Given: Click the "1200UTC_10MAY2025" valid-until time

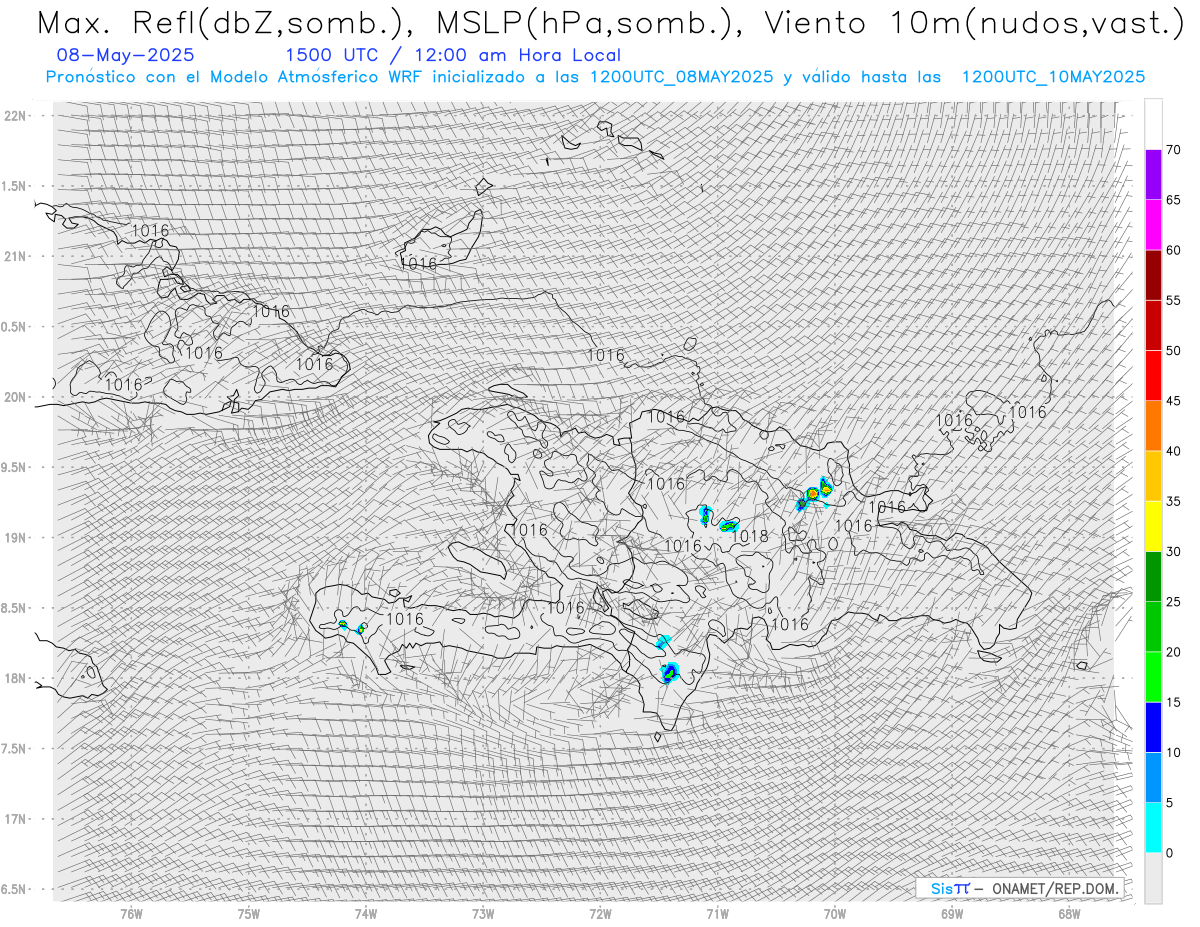Looking at the screenshot, I should click(x=1053, y=77).
